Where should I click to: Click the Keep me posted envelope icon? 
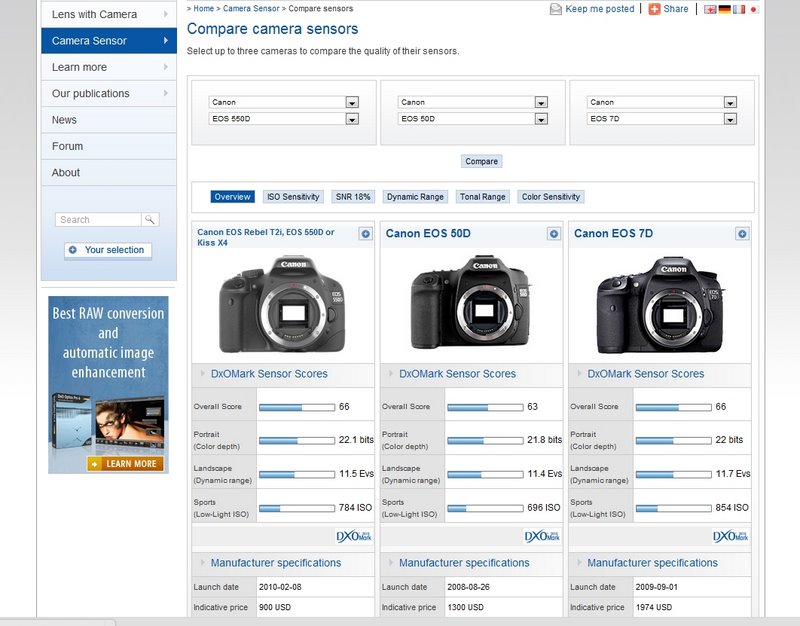(556, 9)
